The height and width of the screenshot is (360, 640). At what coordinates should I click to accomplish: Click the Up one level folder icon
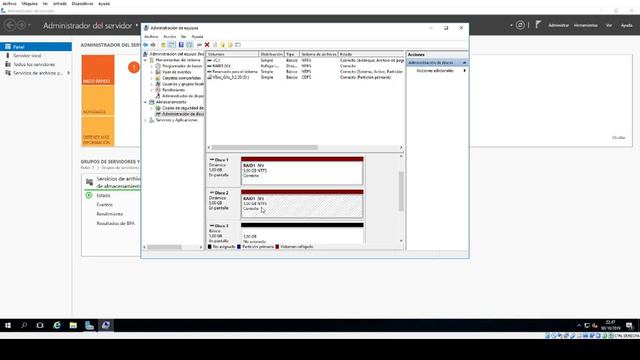164,45
